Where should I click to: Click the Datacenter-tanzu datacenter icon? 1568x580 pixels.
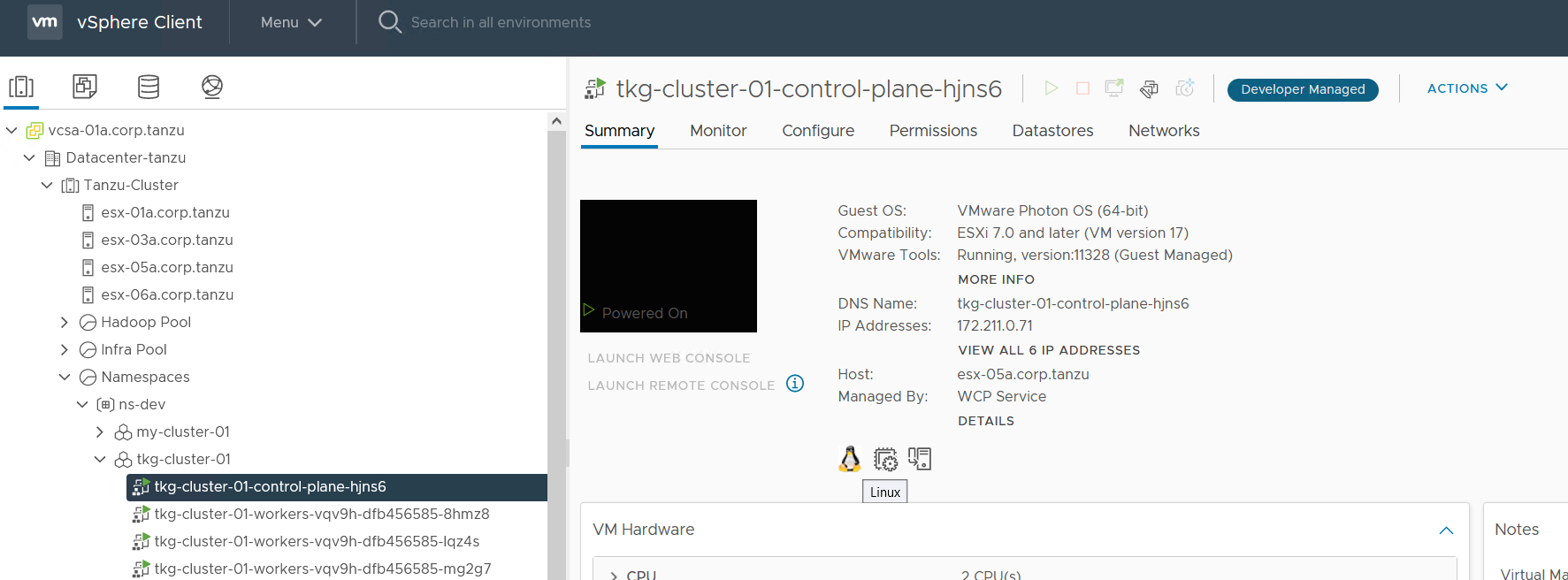(52, 158)
